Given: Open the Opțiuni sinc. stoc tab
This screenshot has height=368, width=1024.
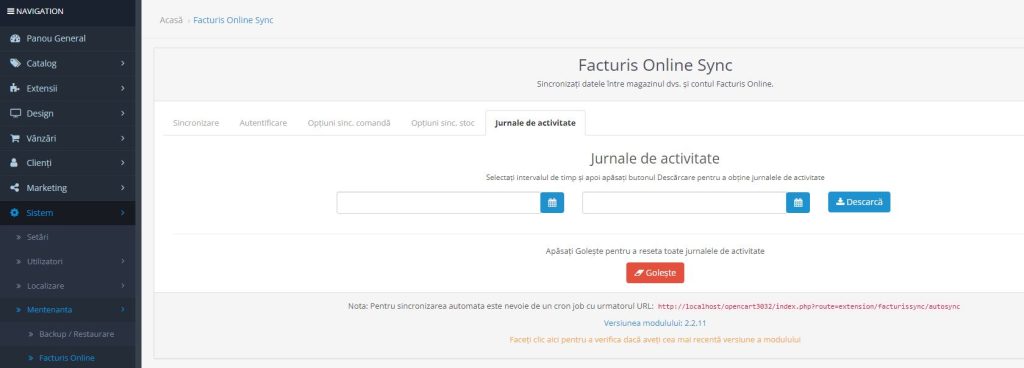Looking at the screenshot, I should tap(443, 123).
